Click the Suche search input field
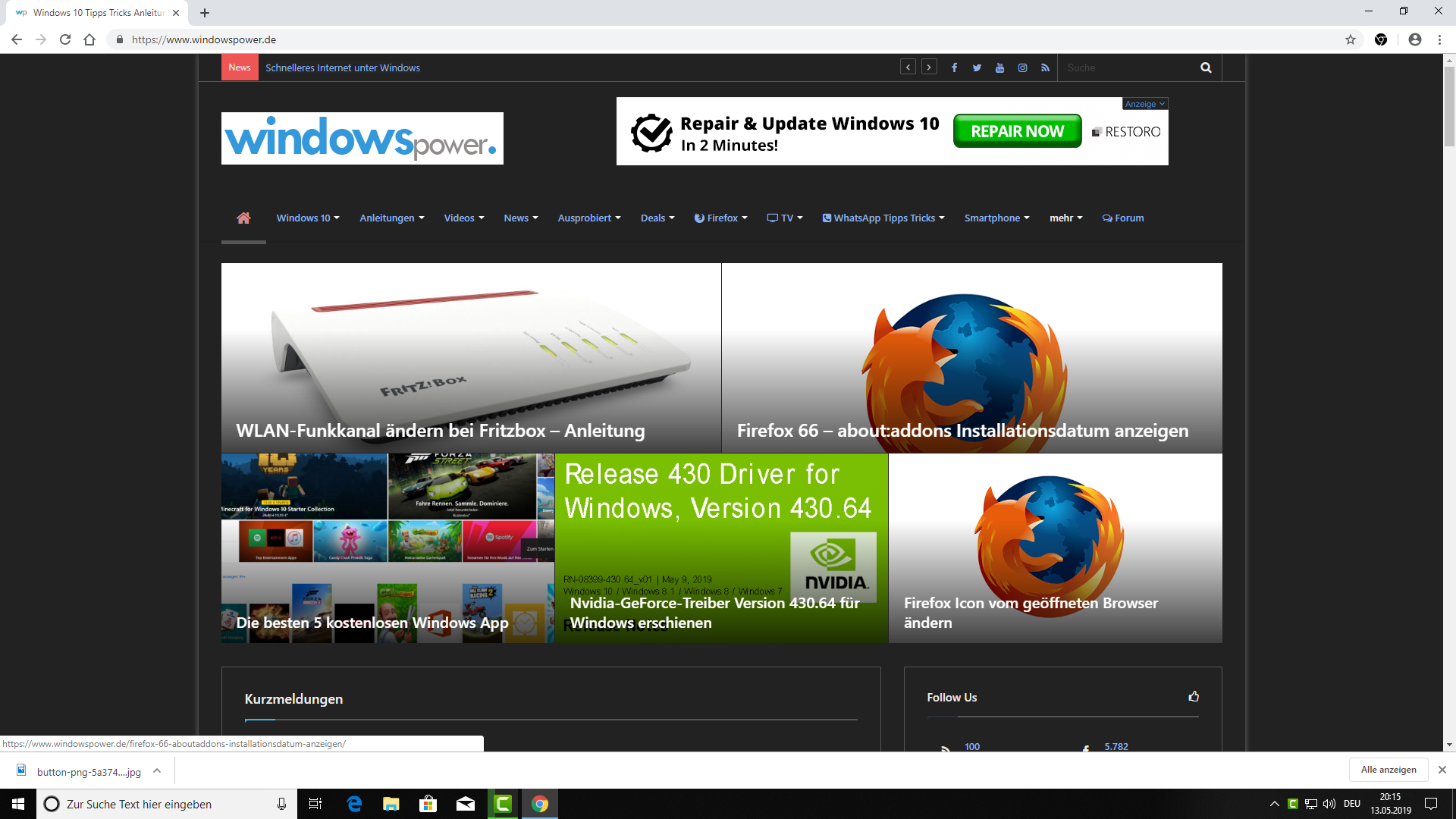 point(1126,67)
